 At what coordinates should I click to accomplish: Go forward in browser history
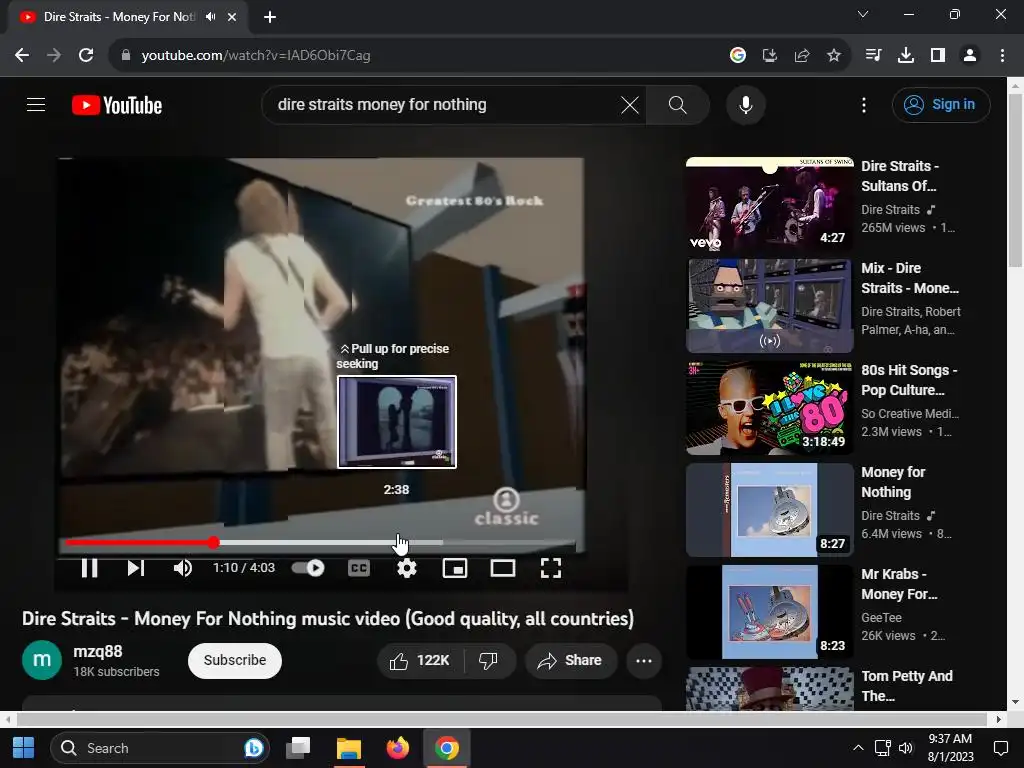[54, 56]
